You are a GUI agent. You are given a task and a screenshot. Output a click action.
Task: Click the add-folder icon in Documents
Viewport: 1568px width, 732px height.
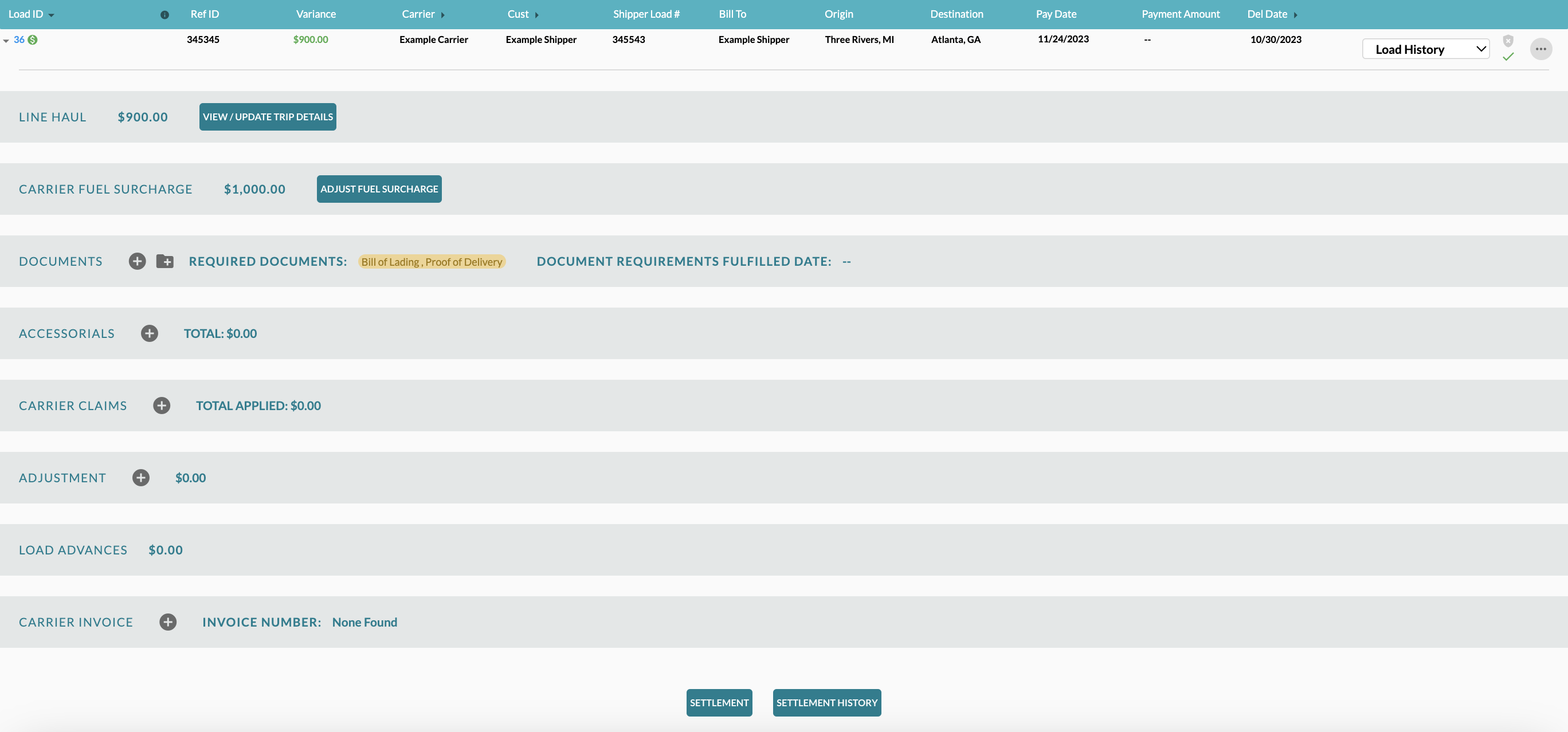pos(165,261)
